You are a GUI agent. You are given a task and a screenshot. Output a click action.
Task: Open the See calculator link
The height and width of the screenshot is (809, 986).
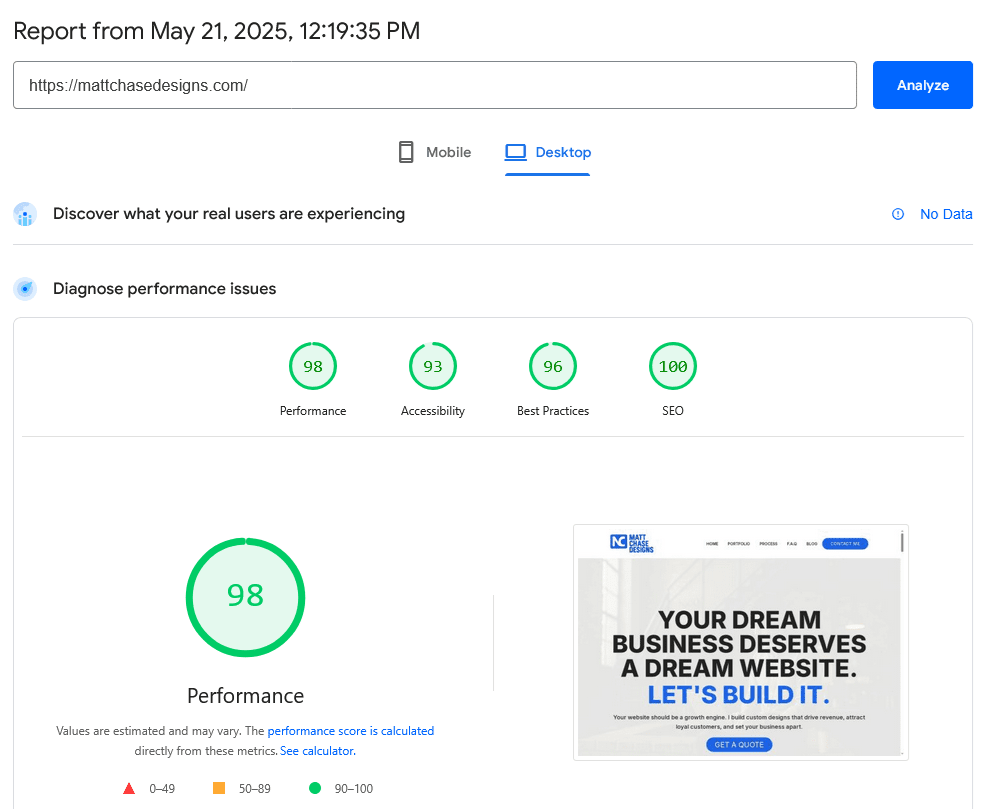317,751
